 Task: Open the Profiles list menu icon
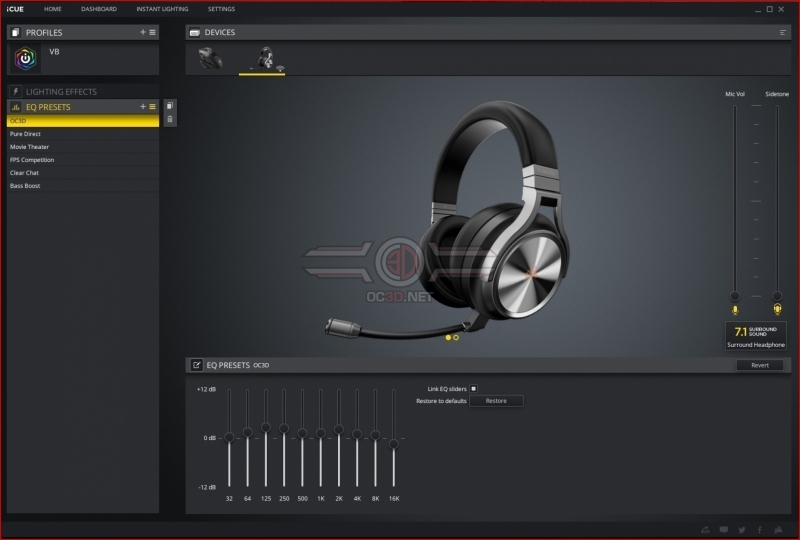(x=152, y=32)
